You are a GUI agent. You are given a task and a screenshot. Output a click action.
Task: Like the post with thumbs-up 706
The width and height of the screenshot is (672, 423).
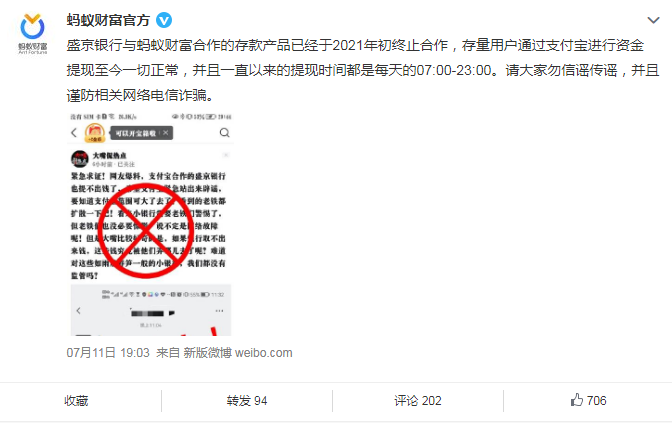click(x=588, y=400)
